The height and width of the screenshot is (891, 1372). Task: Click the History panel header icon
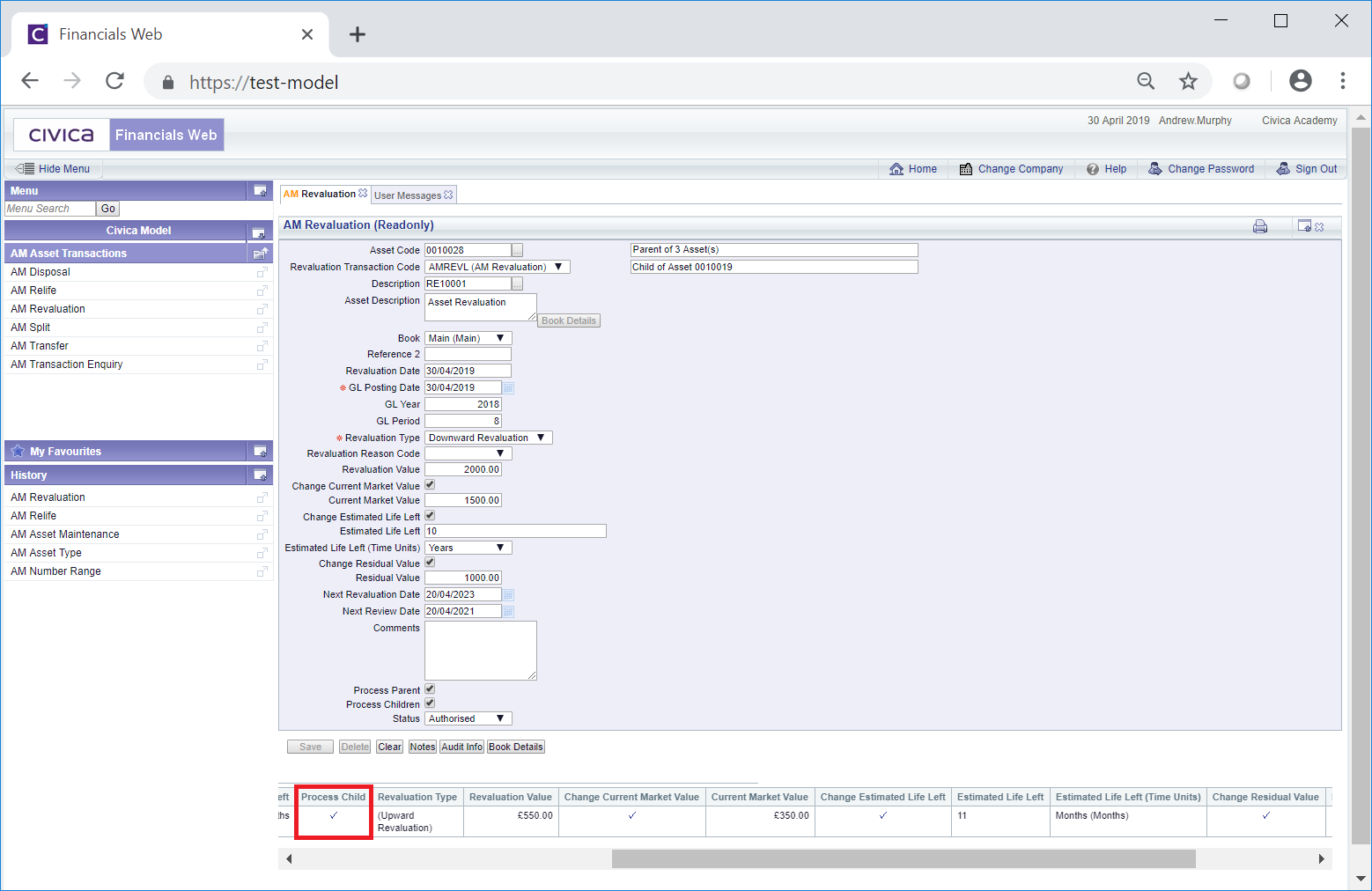(260, 475)
